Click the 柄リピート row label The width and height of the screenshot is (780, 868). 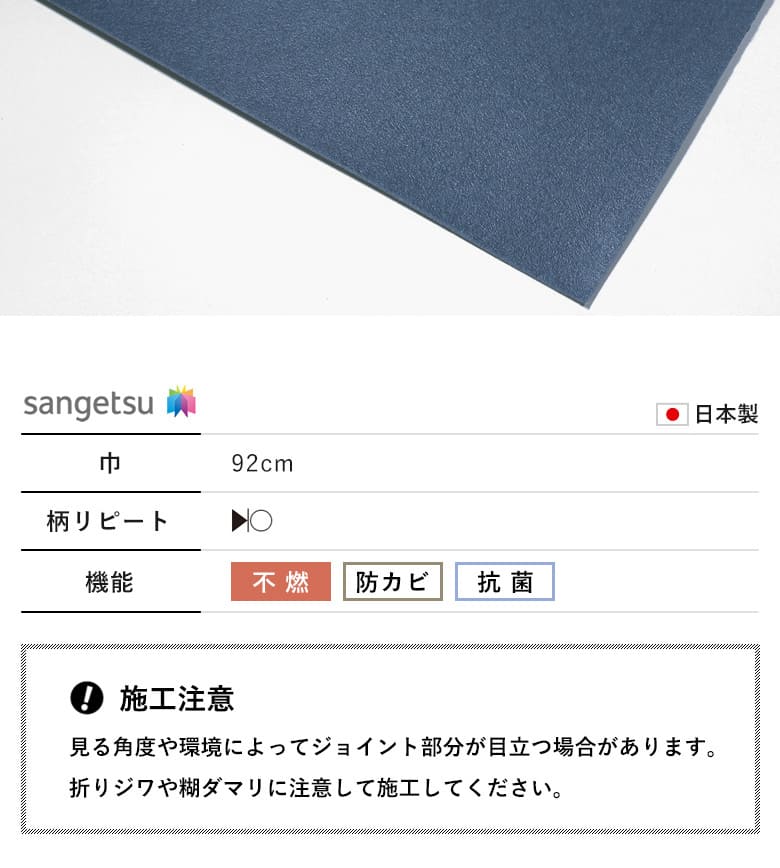point(108,521)
